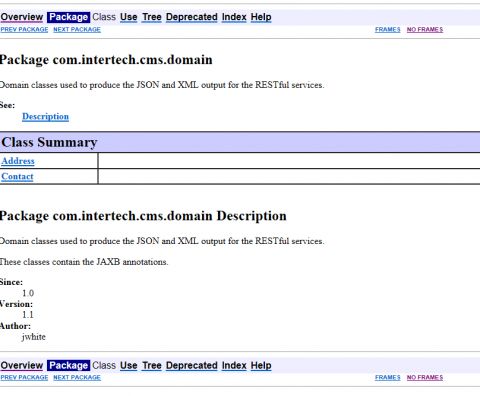The height and width of the screenshot is (396, 480).
Task: Select the highlighted Package tab at top
Action: click(68, 17)
